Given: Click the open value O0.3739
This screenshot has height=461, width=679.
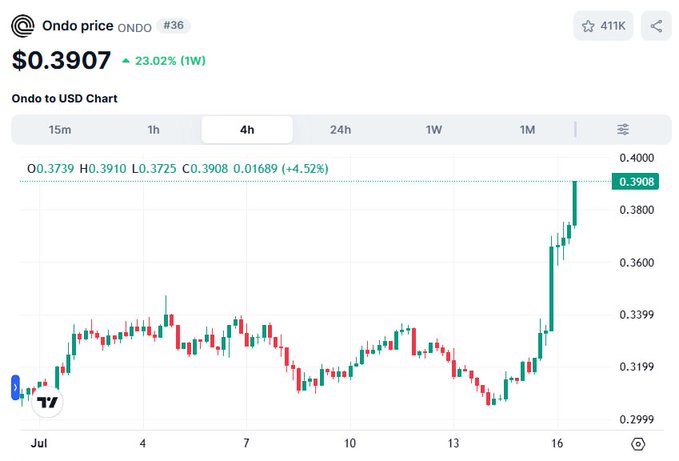Looking at the screenshot, I should pos(51,168).
